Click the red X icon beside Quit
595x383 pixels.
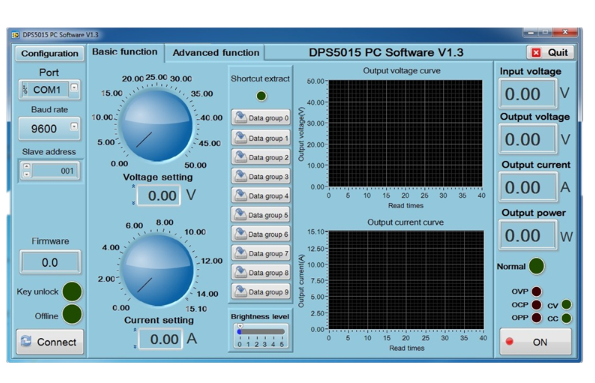536,52
